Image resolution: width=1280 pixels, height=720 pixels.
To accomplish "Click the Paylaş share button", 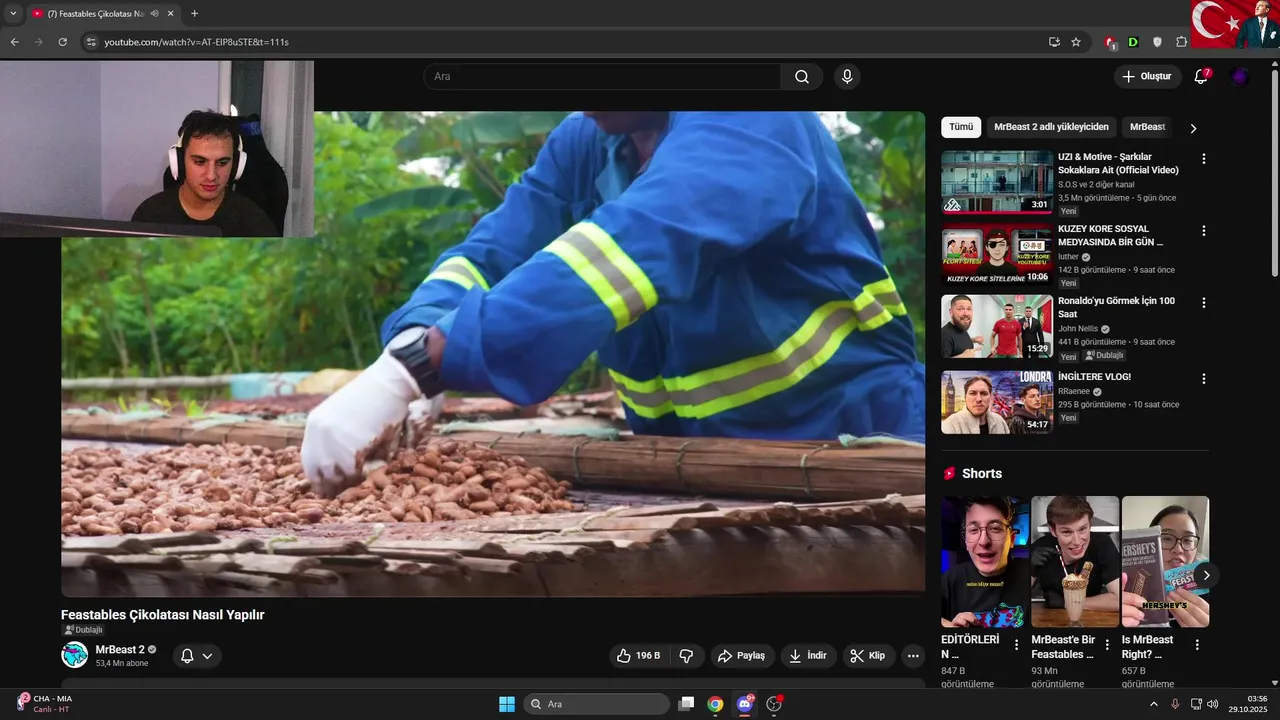I will click(x=742, y=656).
